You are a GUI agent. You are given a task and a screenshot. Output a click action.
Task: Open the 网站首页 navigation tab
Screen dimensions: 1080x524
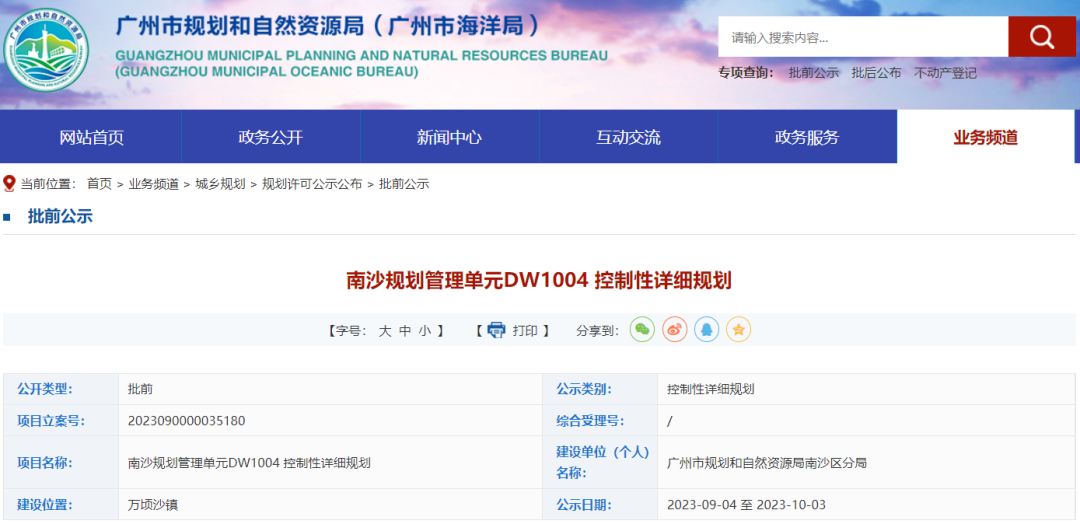tap(91, 137)
